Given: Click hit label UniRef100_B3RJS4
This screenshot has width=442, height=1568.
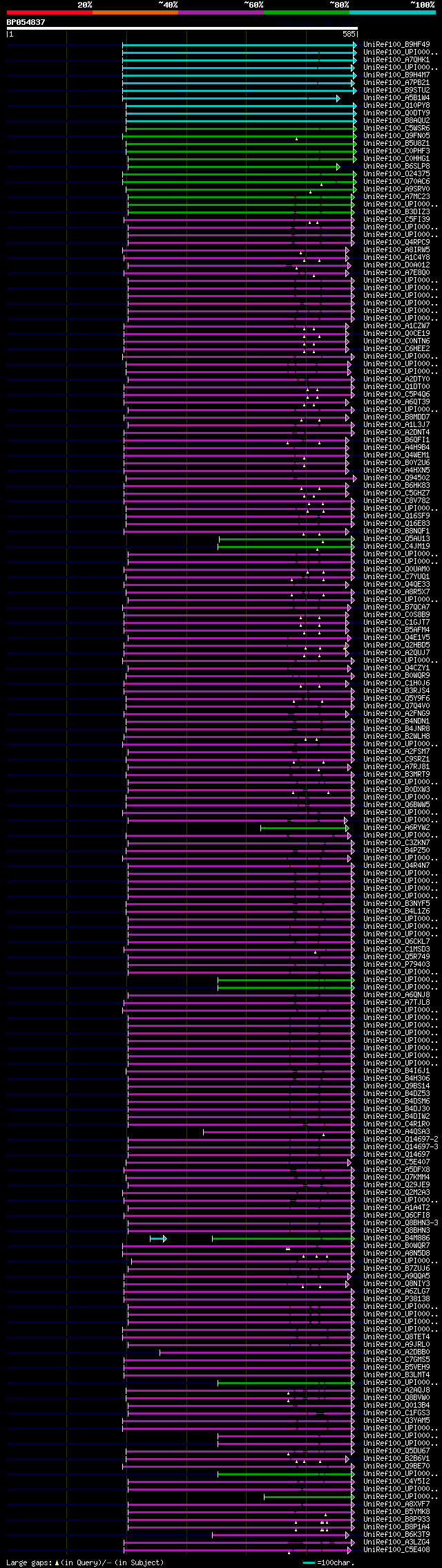Looking at the screenshot, I should pyautogui.click(x=396, y=690).
